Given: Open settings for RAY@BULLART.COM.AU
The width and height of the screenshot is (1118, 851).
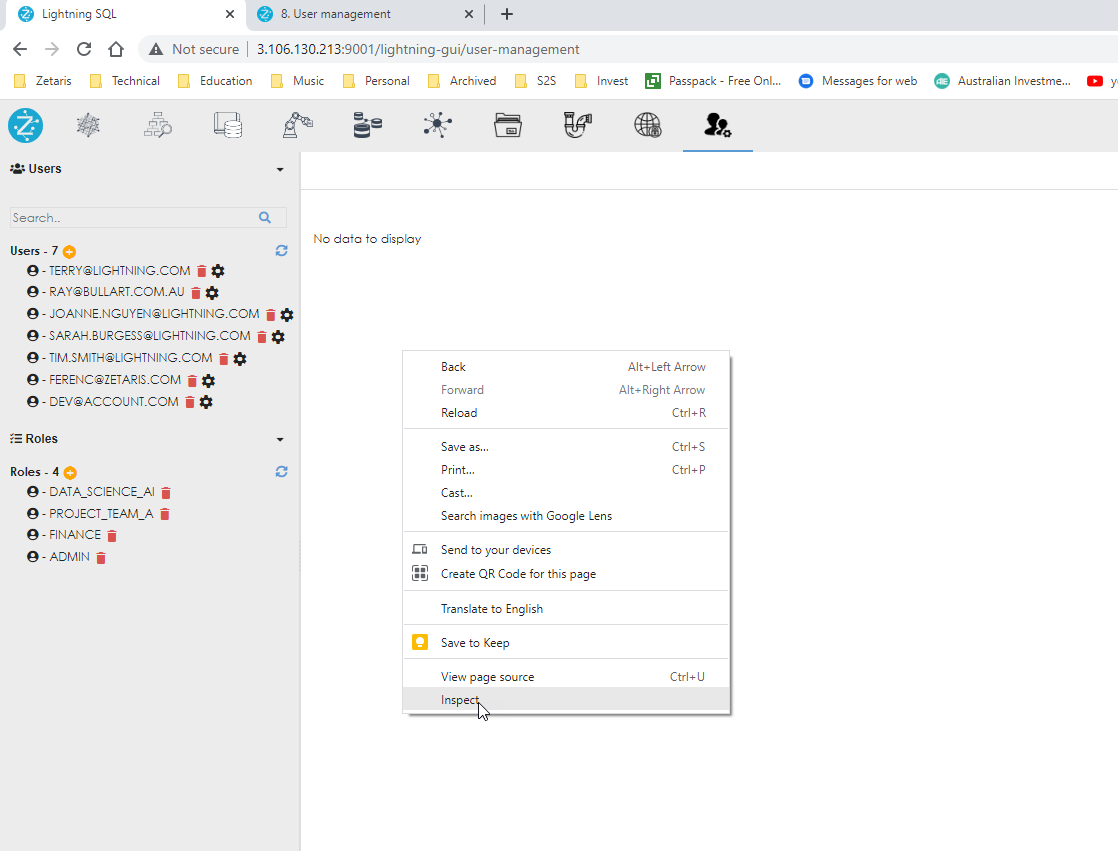Looking at the screenshot, I should pyautogui.click(x=212, y=293).
